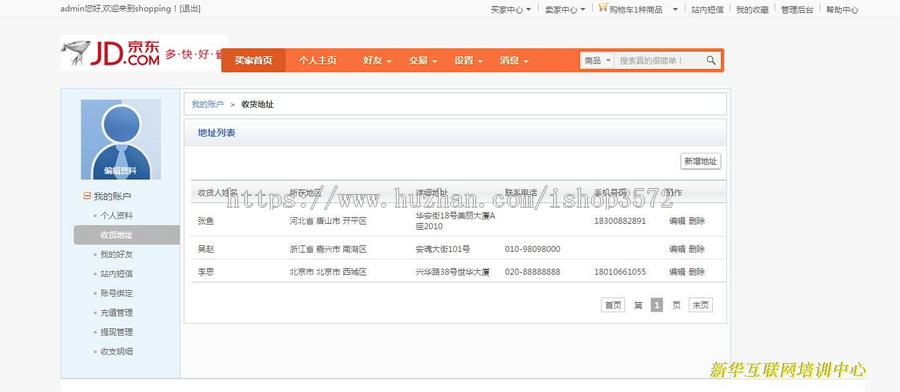Open 充值管理 in sidebar
This screenshot has width=900, height=392.
[x=117, y=313]
